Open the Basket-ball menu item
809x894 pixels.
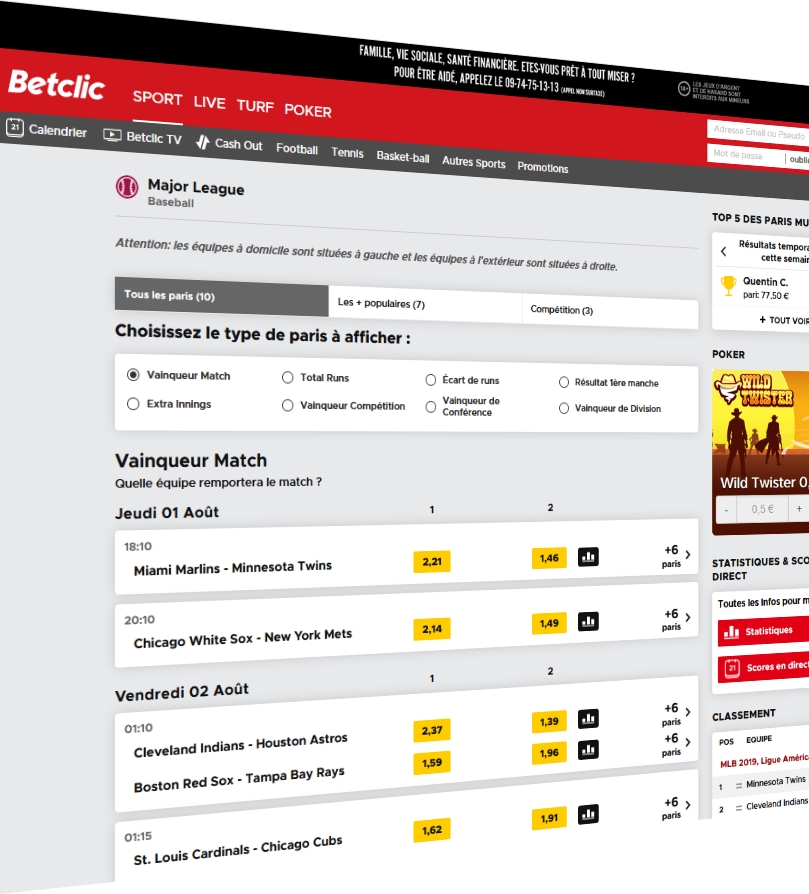pyautogui.click(x=403, y=157)
